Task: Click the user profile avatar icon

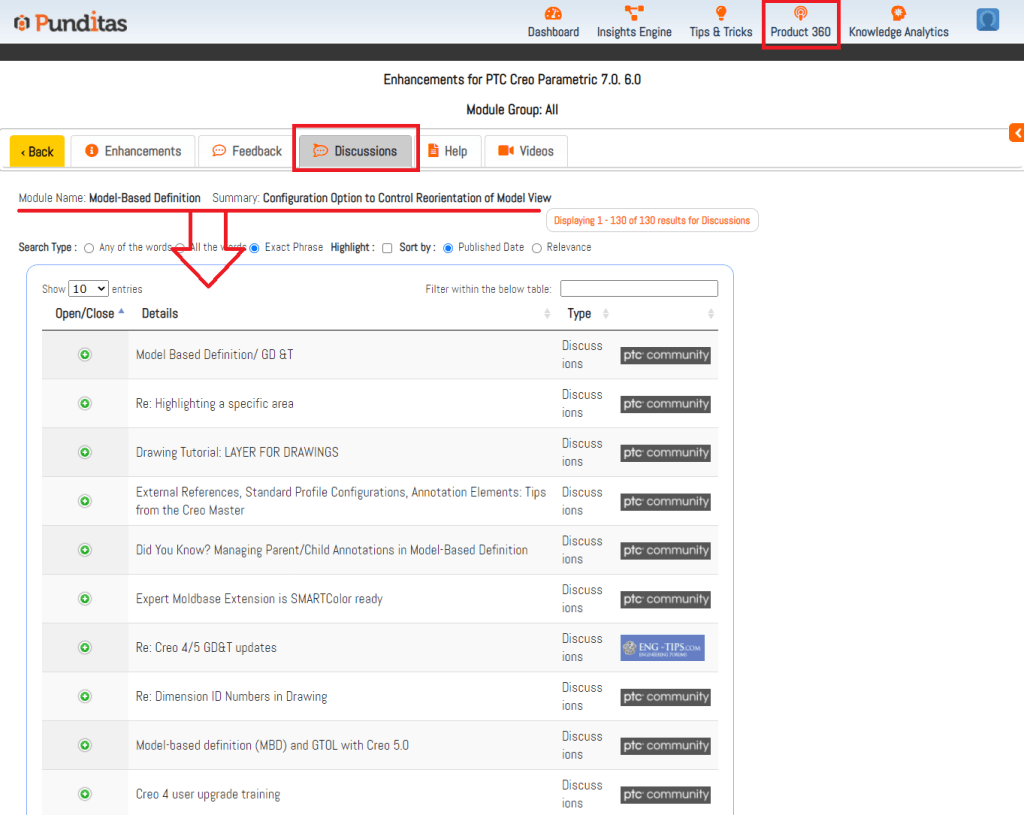Action: 988,20
